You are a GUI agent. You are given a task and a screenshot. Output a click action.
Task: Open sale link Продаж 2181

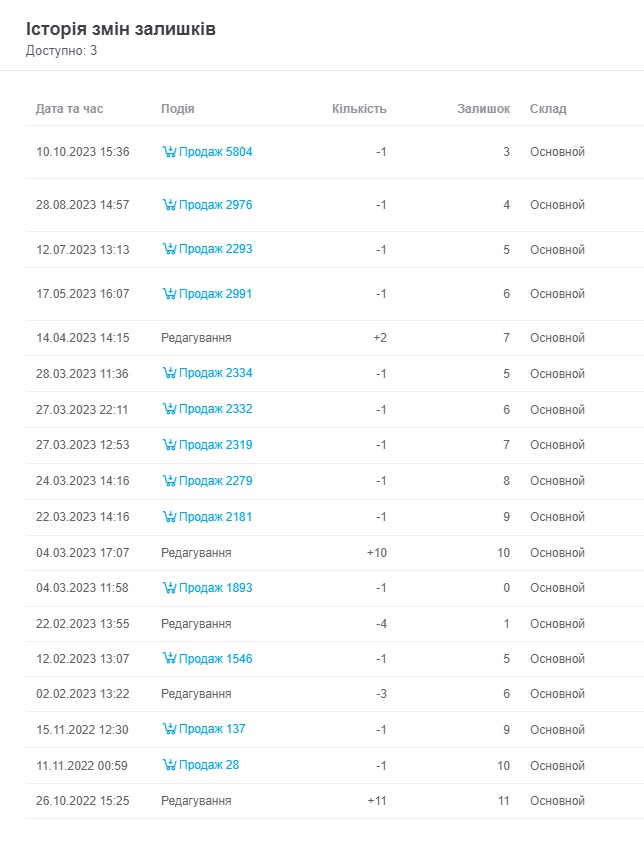point(215,517)
